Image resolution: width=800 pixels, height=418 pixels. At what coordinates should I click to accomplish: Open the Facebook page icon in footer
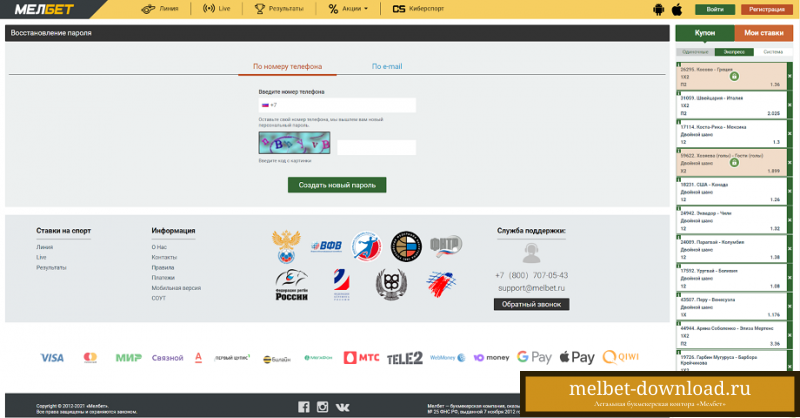pos(304,407)
